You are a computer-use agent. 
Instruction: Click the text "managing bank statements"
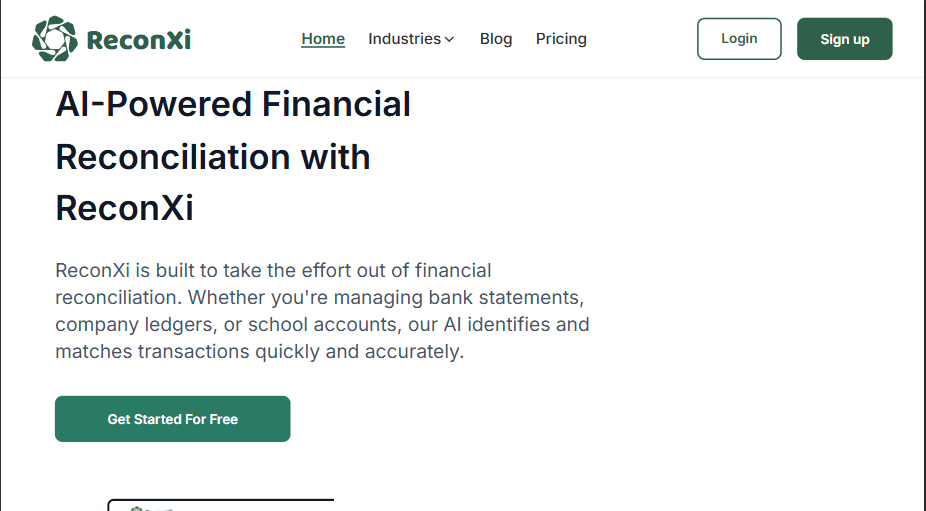coord(480,297)
